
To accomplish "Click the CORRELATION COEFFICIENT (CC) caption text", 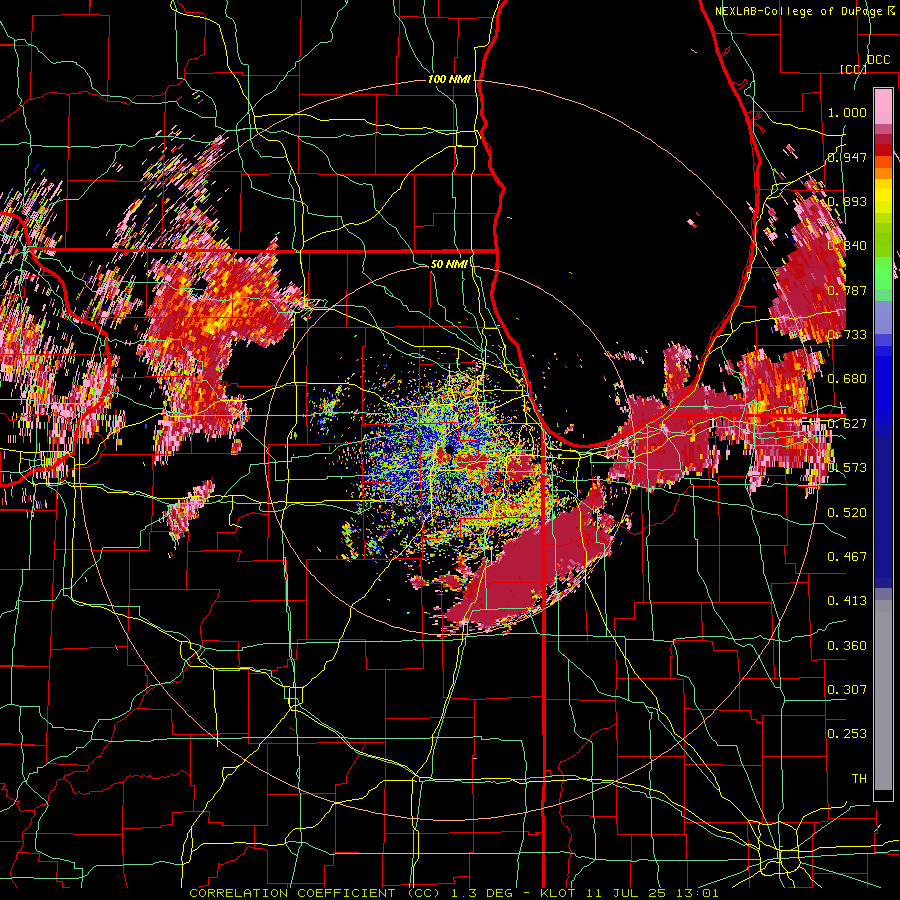I will tap(315, 893).
